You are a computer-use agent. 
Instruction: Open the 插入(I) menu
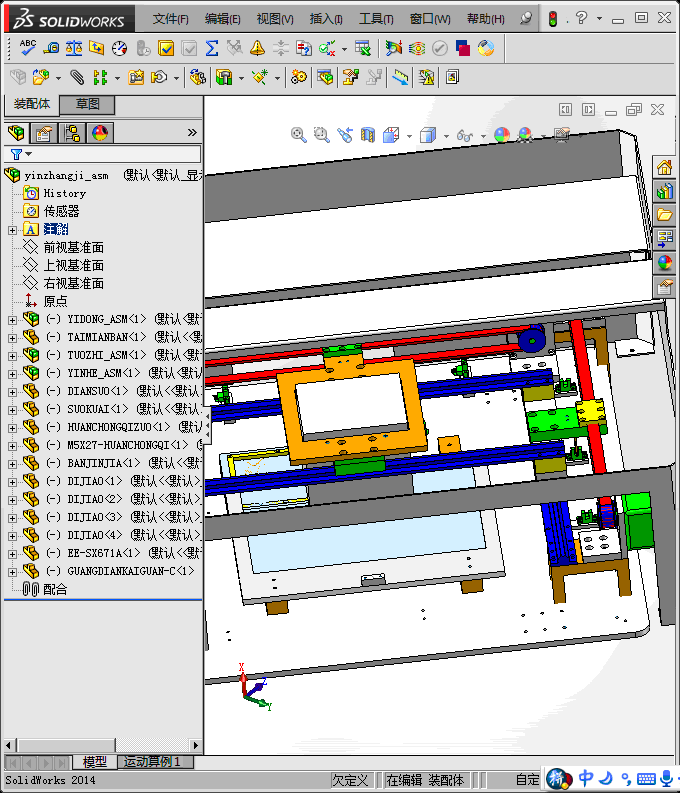[326, 19]
